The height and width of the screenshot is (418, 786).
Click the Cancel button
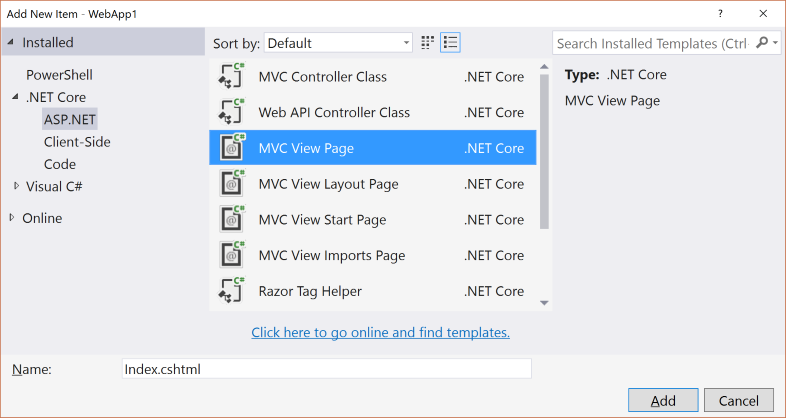tap(738, 400)
